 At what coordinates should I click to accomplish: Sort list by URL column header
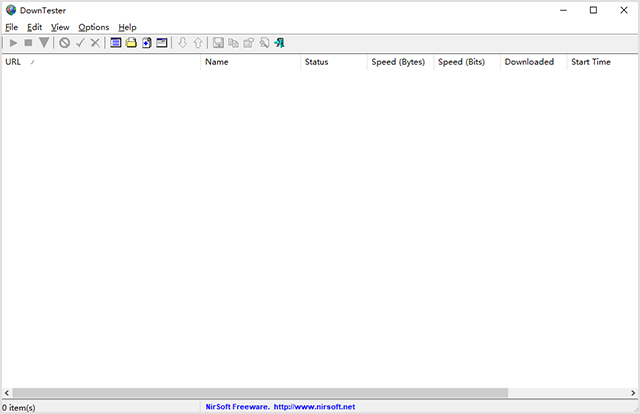(x=100, y=62)
